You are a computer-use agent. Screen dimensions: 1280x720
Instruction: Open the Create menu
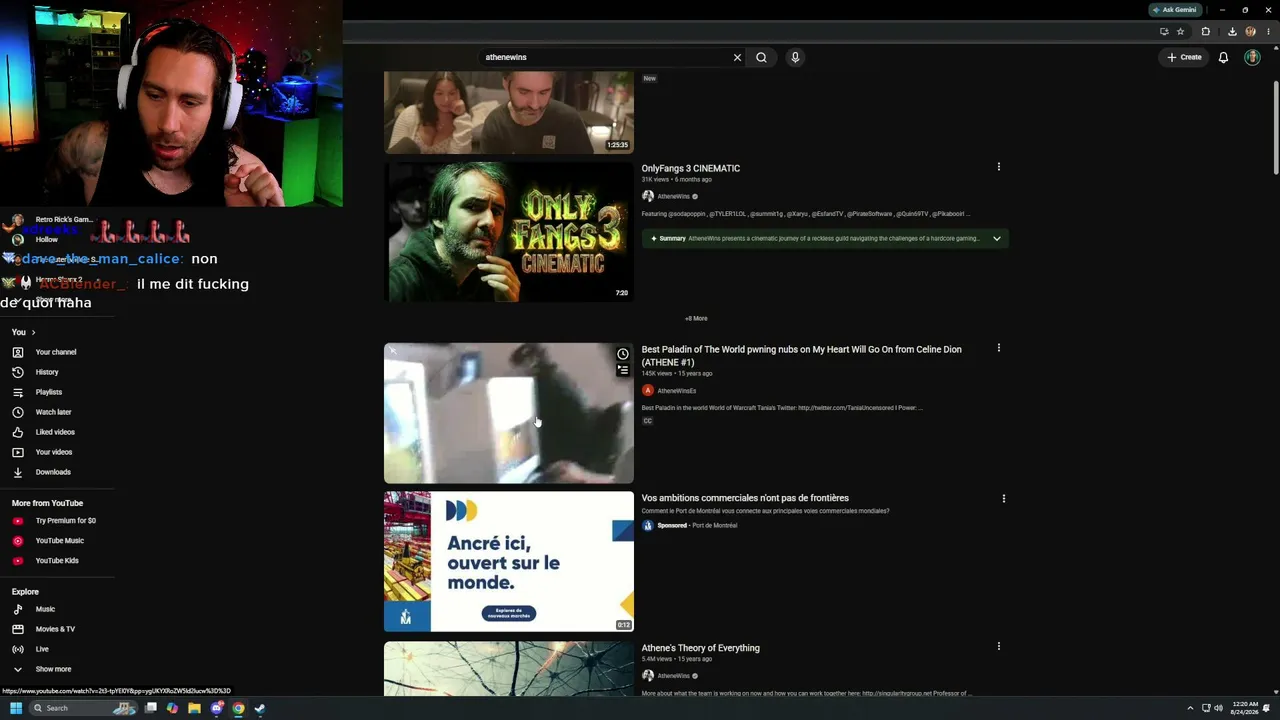coord(1184,57)
